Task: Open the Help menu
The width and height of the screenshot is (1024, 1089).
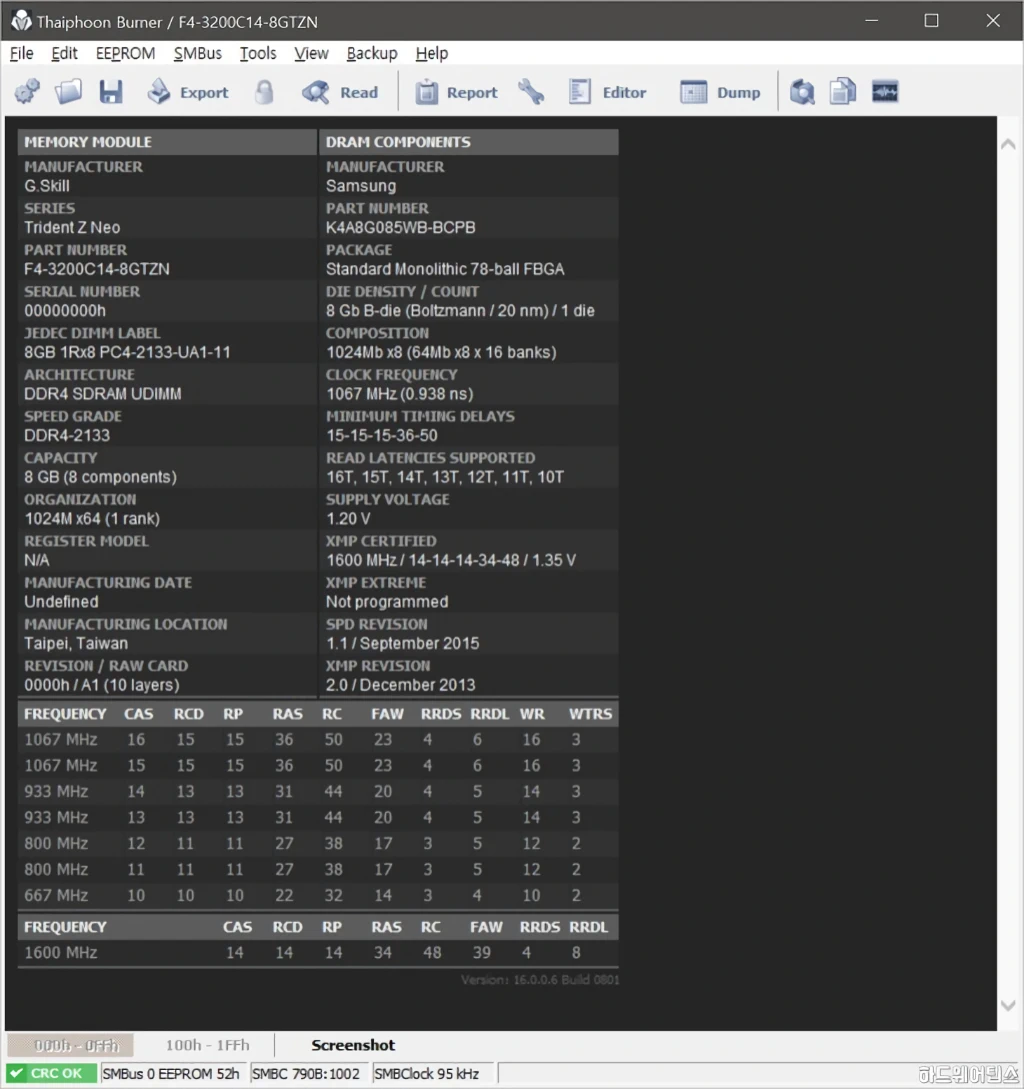Action: pyautogui.click(x=431, y=53)
